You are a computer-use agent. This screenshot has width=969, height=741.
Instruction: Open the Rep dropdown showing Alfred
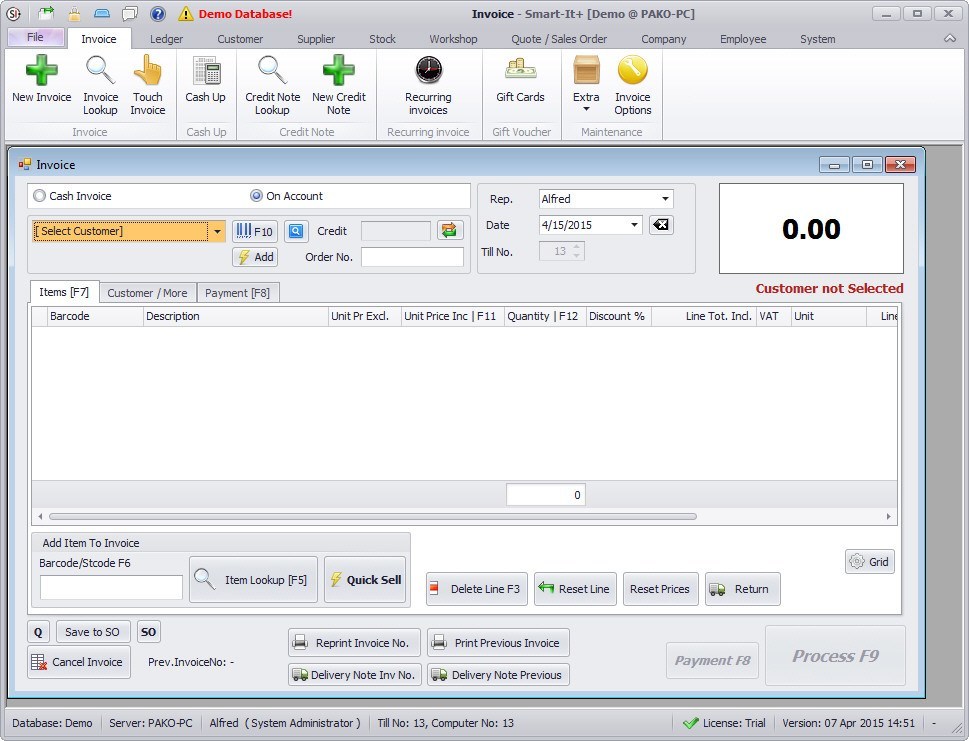pyautogui.click(x=667, y=198)
